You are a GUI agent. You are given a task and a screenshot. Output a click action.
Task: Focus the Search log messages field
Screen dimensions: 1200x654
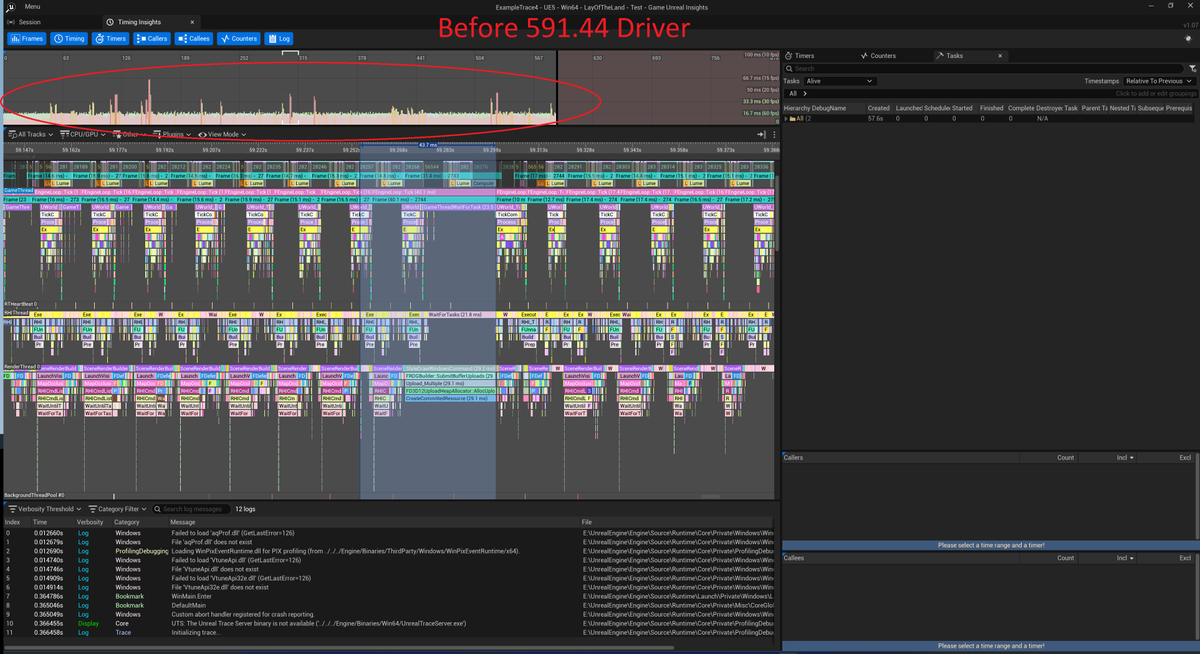coord(190,509)
